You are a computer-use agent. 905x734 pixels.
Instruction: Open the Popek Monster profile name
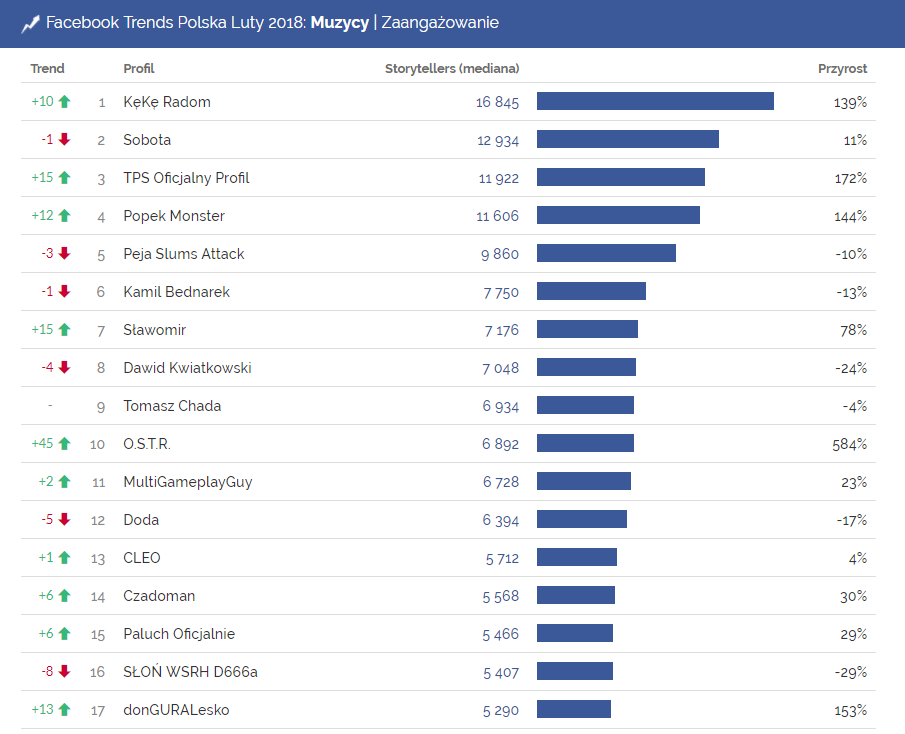(174, 216)
